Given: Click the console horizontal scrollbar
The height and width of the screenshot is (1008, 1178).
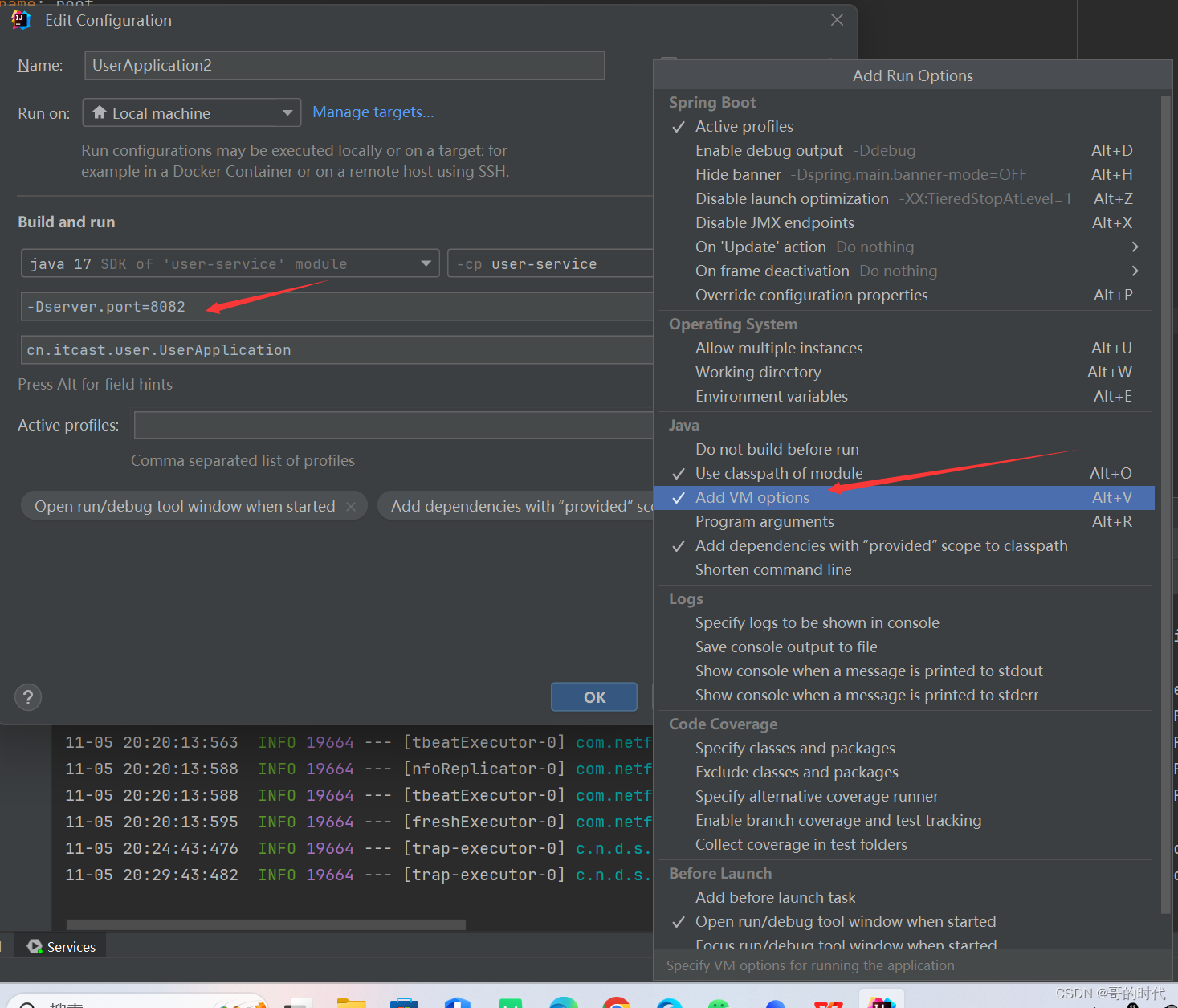Looking at the screenshot, I should coord(266,924).
